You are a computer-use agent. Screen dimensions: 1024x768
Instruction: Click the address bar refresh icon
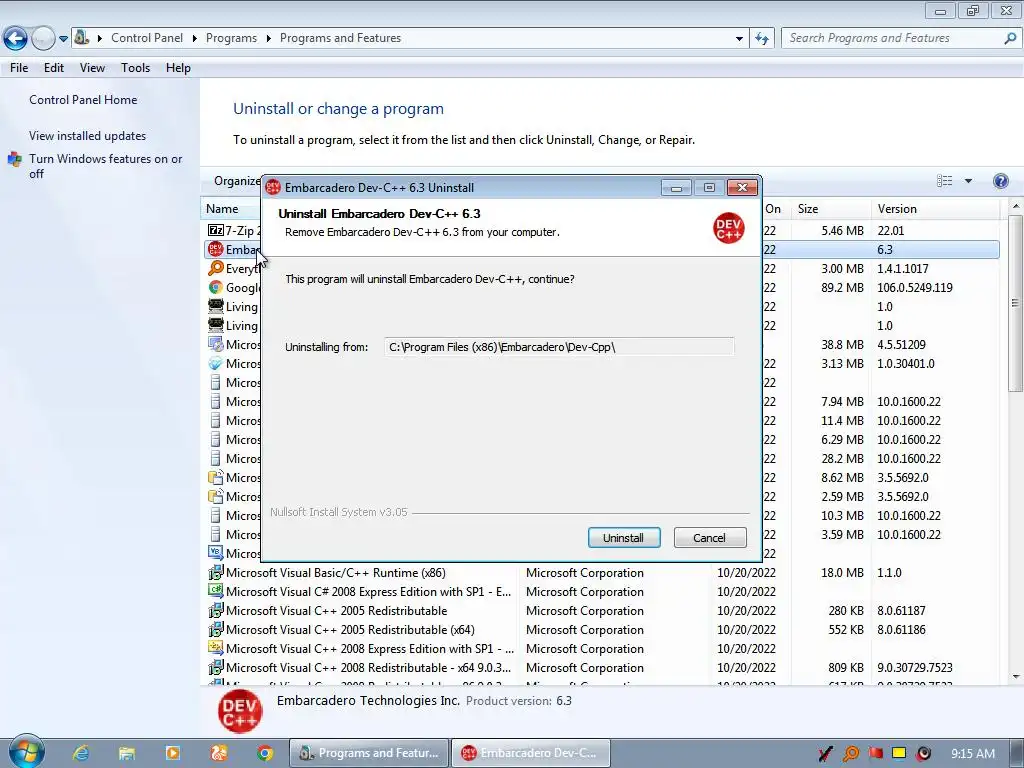pyautogui.click(x=761, y=39)
